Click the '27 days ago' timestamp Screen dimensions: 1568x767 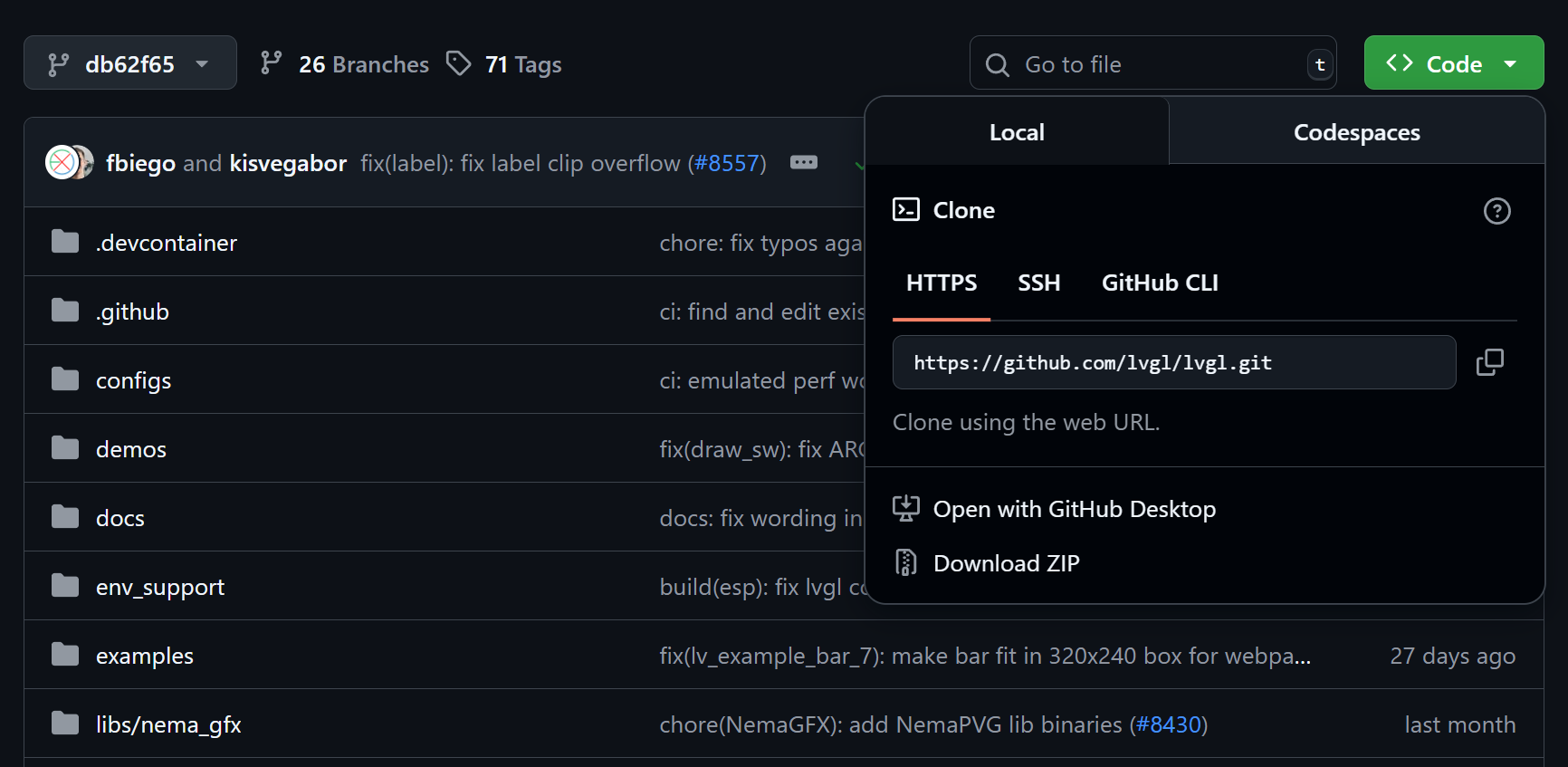tap(1453, 656)
